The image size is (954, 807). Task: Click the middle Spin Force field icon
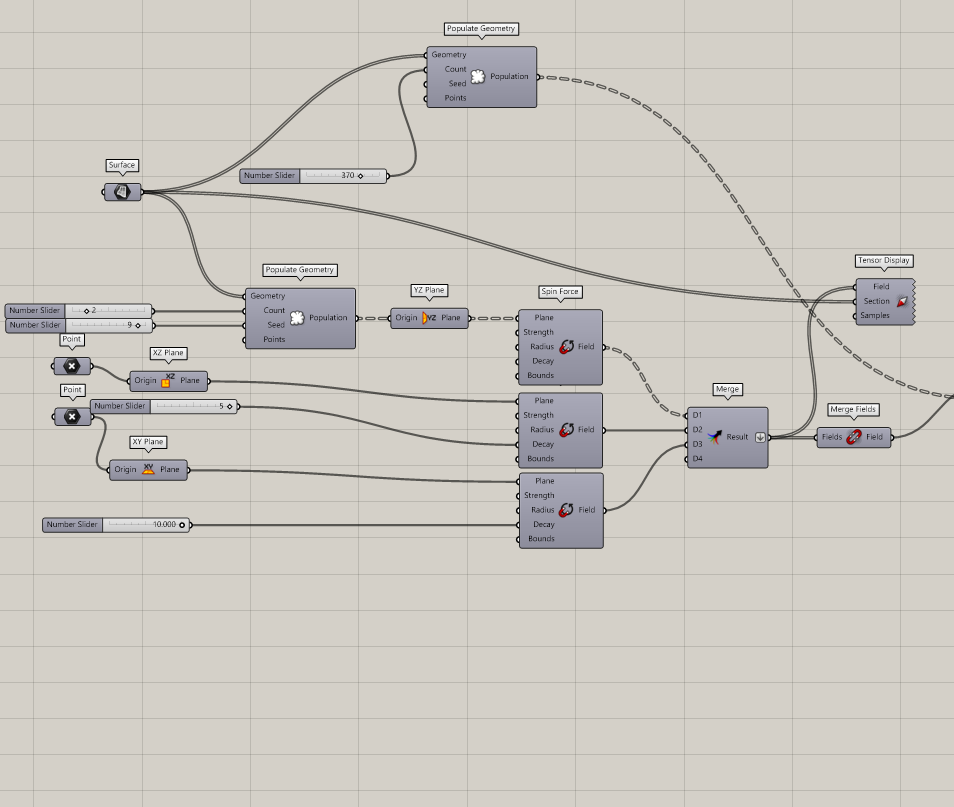click(x=568, y=429)
